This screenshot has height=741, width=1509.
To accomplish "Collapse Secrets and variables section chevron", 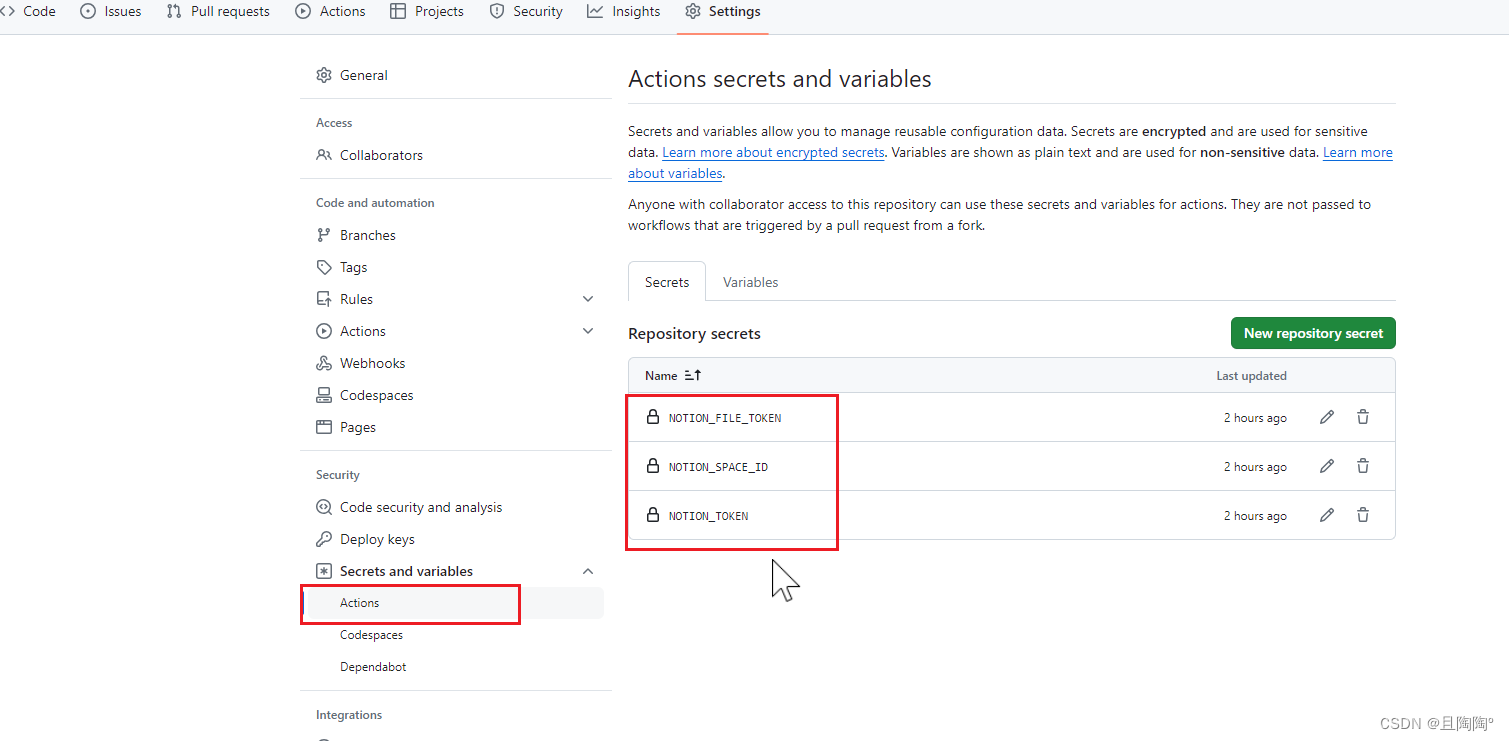I will (588, 571).
